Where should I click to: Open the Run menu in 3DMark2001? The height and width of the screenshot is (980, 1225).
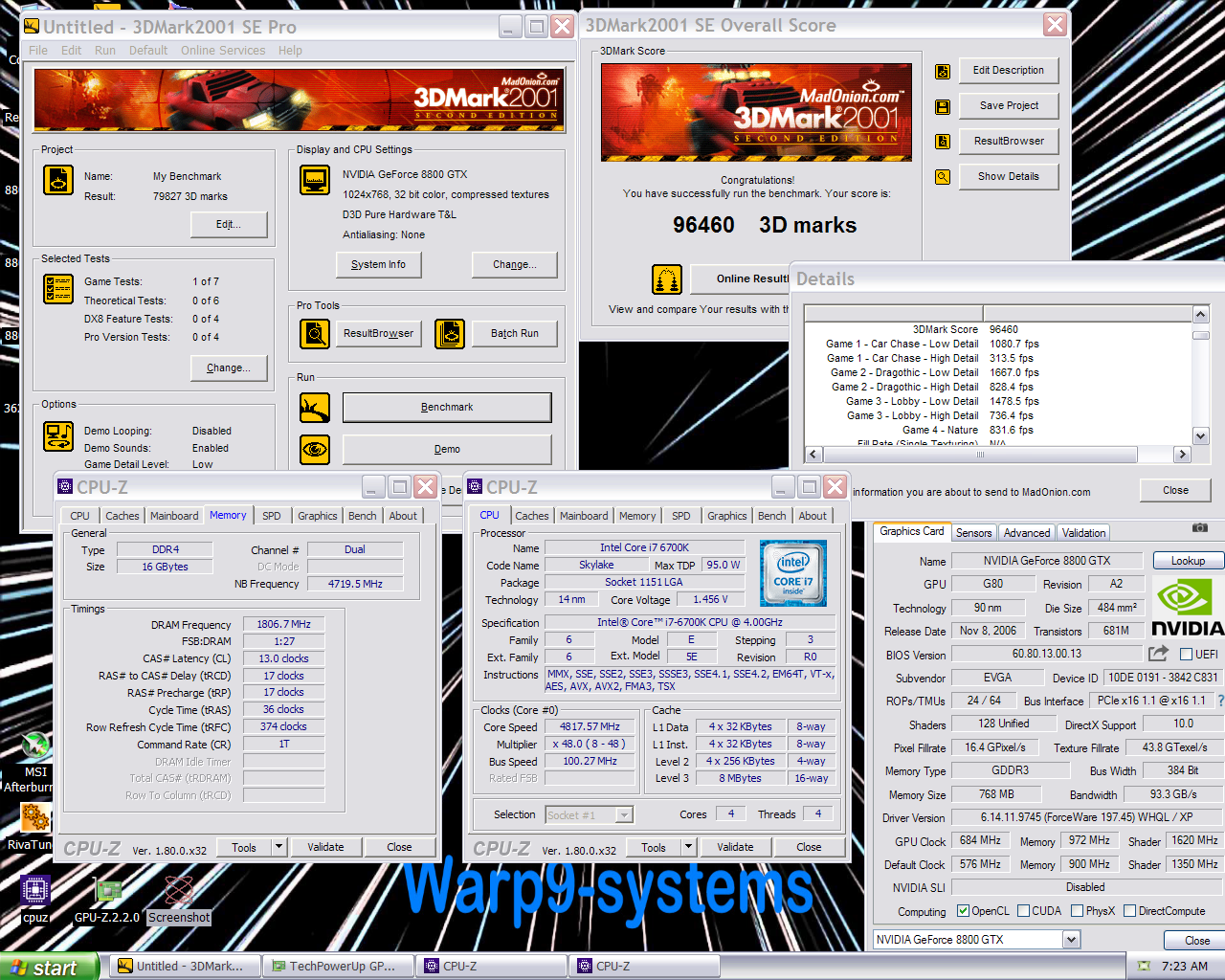point(105,51)
